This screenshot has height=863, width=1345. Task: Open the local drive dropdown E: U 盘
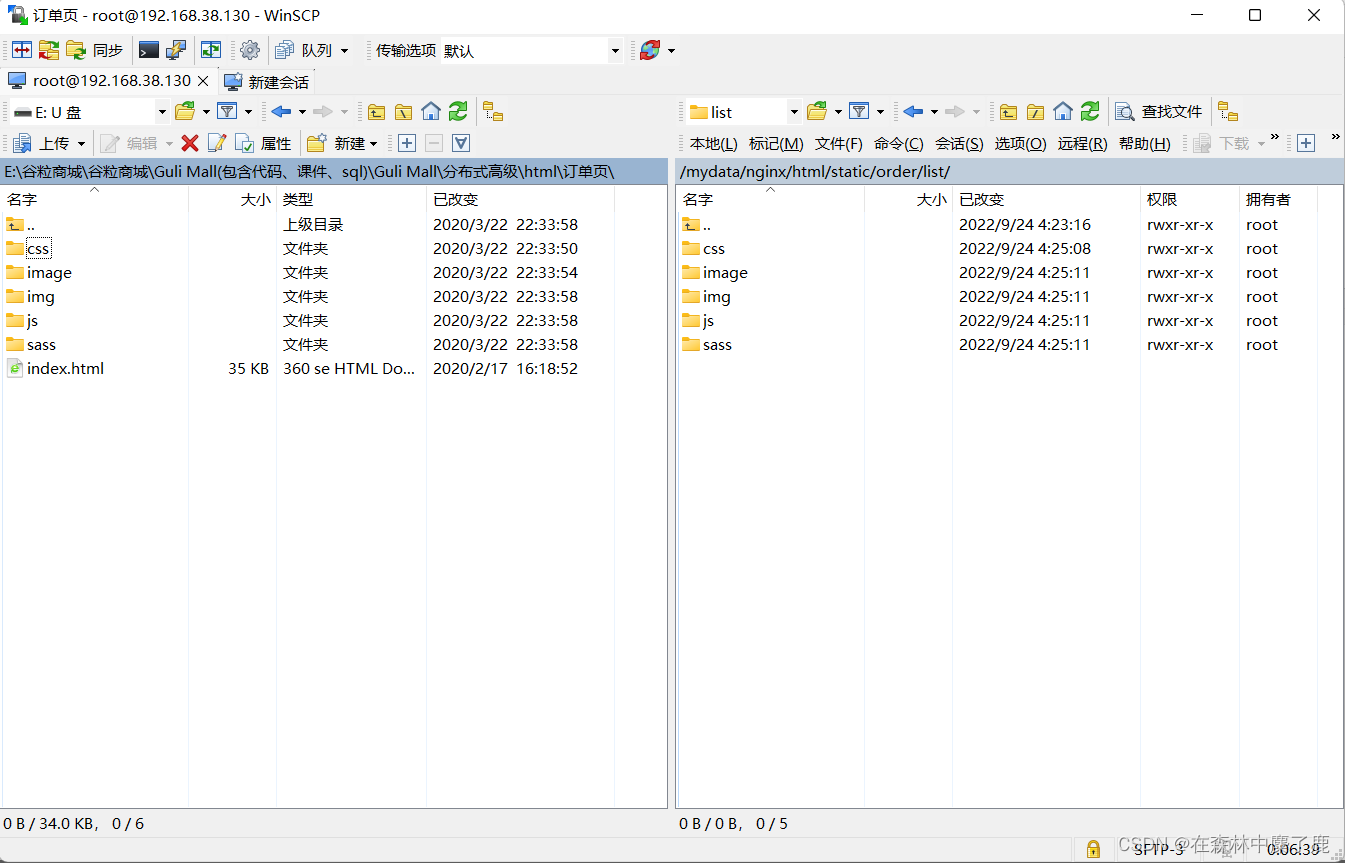[89, 112]
